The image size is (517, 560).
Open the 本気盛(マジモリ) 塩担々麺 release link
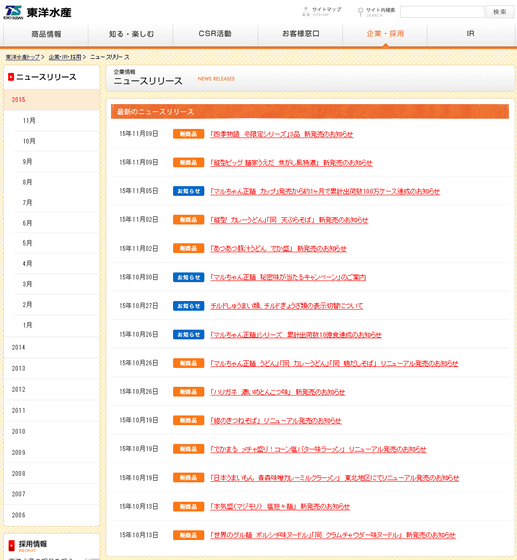[280, 506]
